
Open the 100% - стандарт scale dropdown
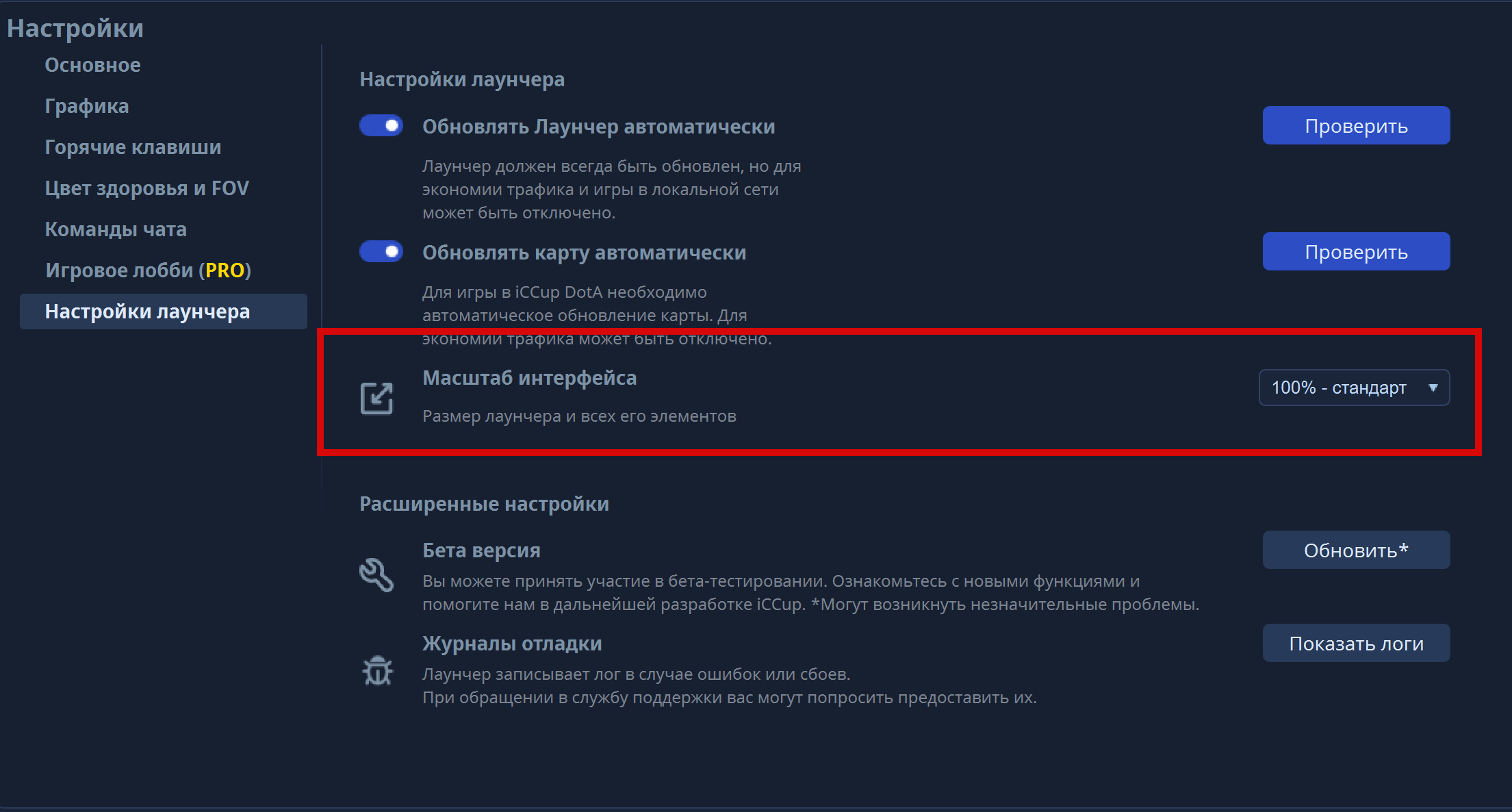click(1354, 388)
